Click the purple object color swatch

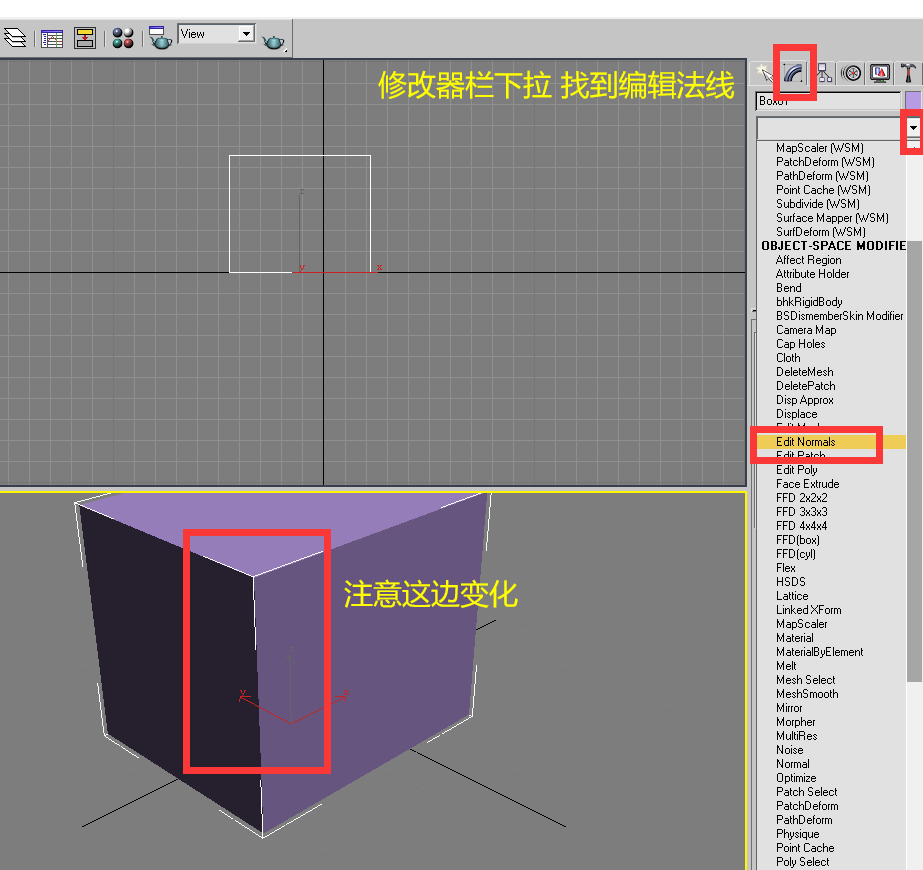point(913,101)
